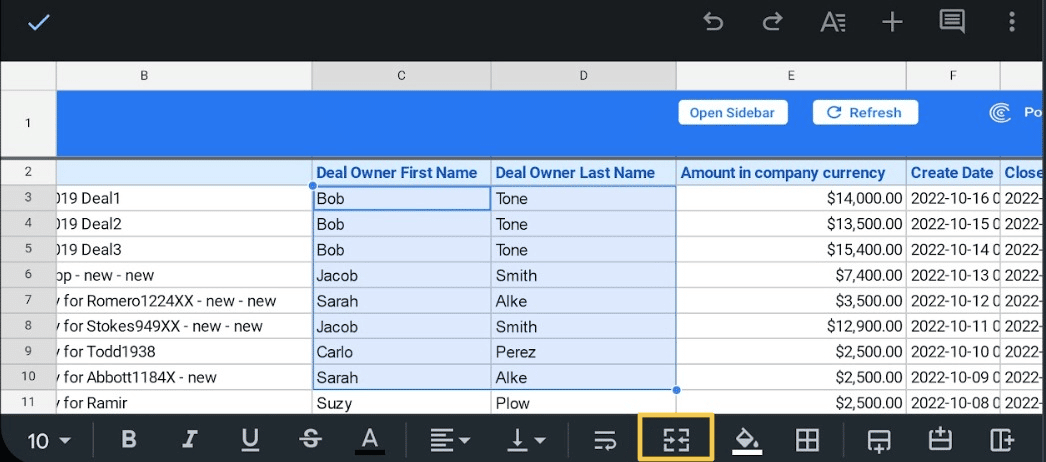This screenshot has width=1046, height=462.
Task: Open the borders tool in bottom toolbar
Action: pyautogui.click(x=807, y=440)
